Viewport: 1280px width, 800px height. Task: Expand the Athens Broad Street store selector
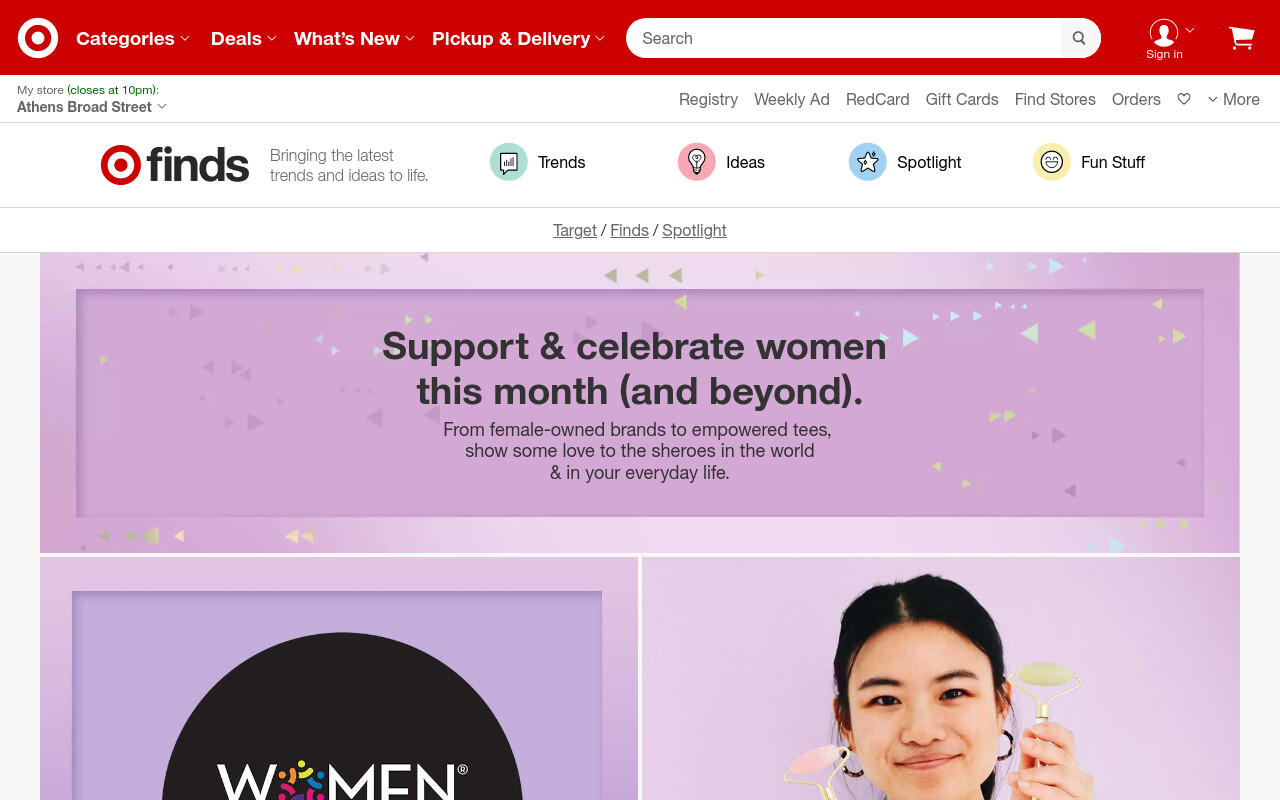pos(92,107)
